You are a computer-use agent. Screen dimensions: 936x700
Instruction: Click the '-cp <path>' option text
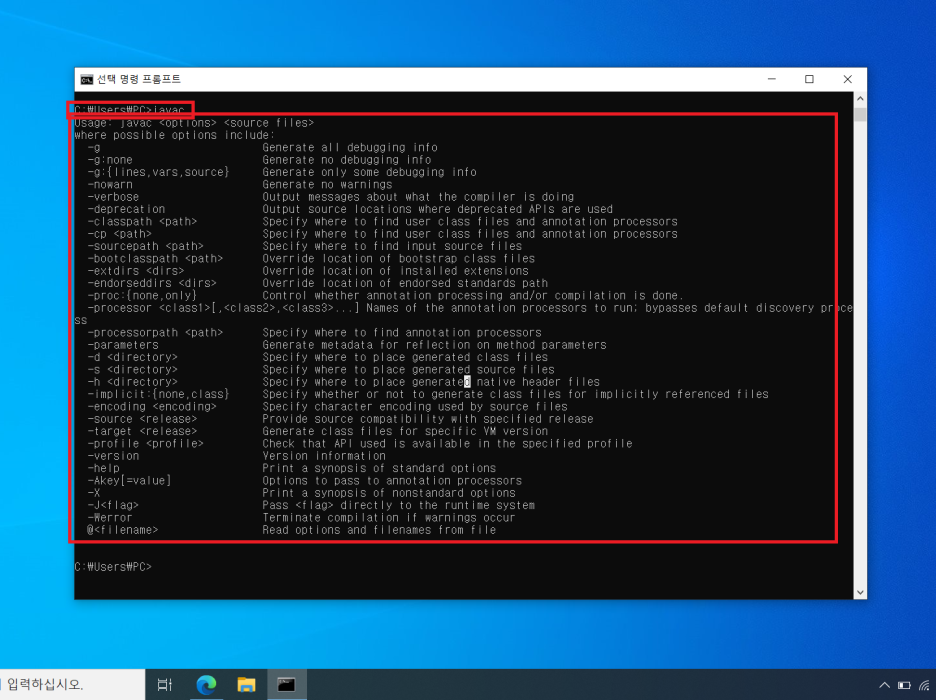pyautogui.click(x=119, y=234)
